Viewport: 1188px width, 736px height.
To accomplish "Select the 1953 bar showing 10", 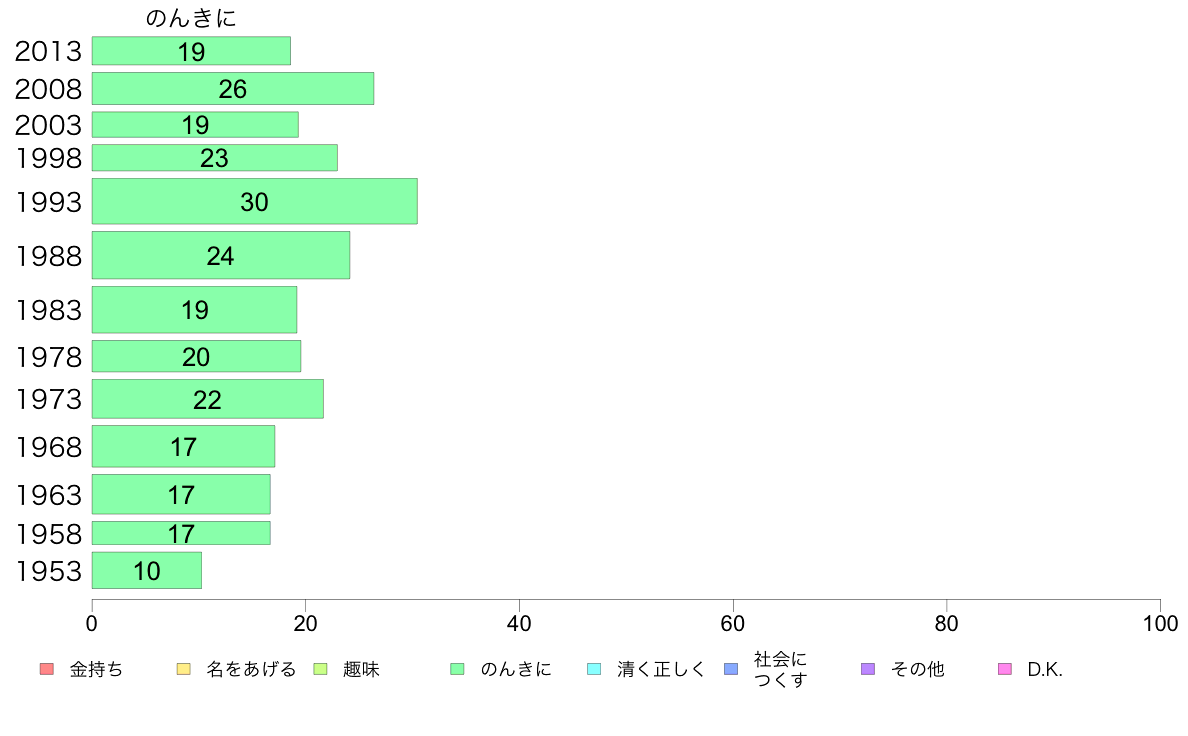I will (147, 571).
